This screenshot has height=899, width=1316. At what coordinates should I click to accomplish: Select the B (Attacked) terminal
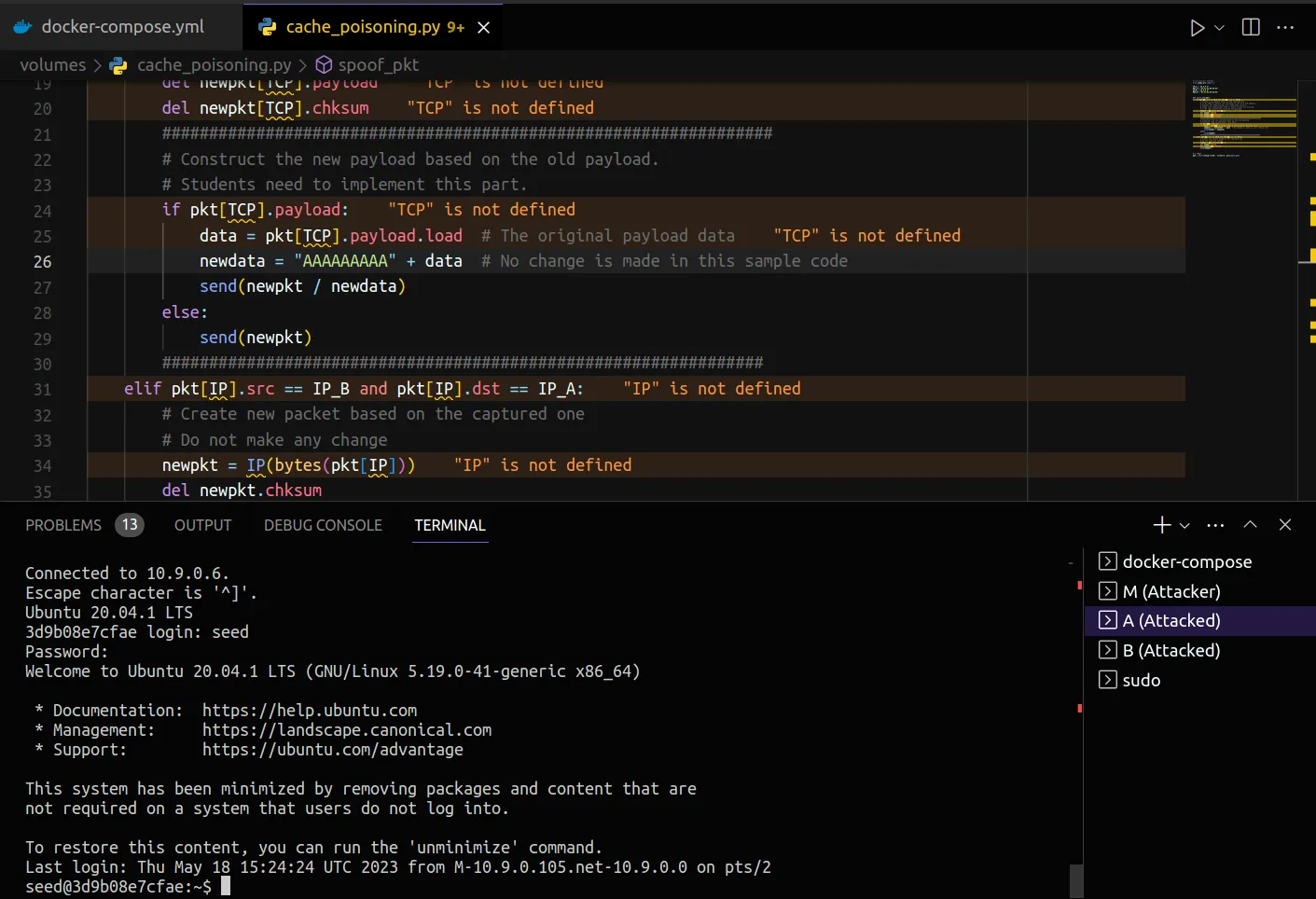point(1171,651)
